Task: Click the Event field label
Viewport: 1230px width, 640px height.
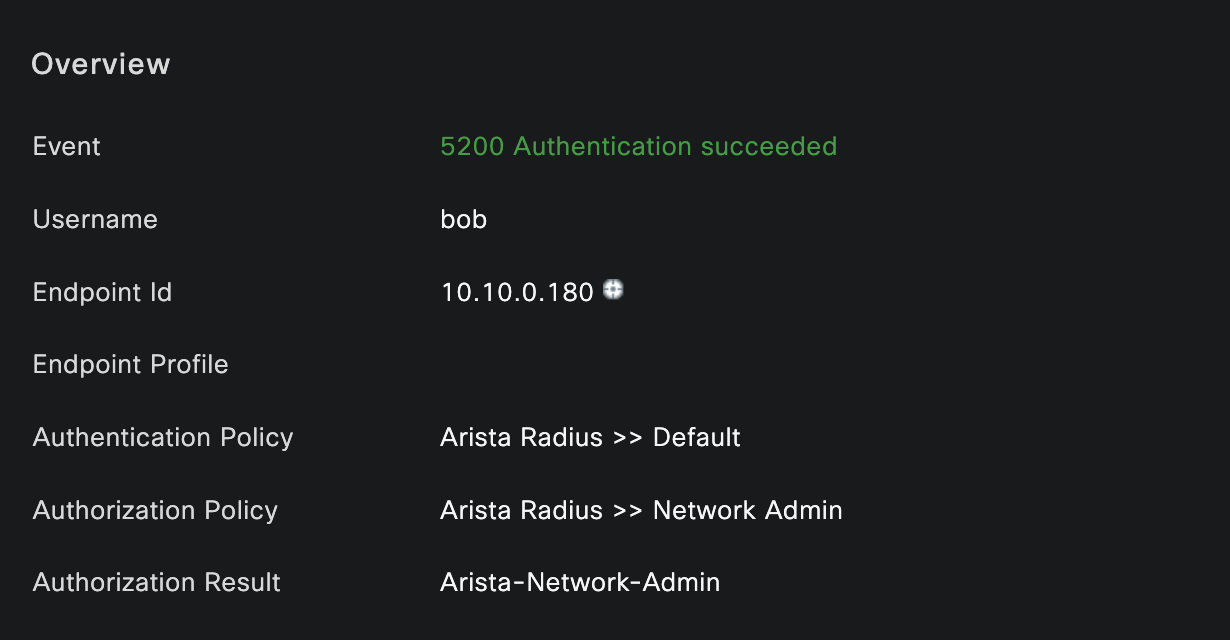Action: [67, 147]
